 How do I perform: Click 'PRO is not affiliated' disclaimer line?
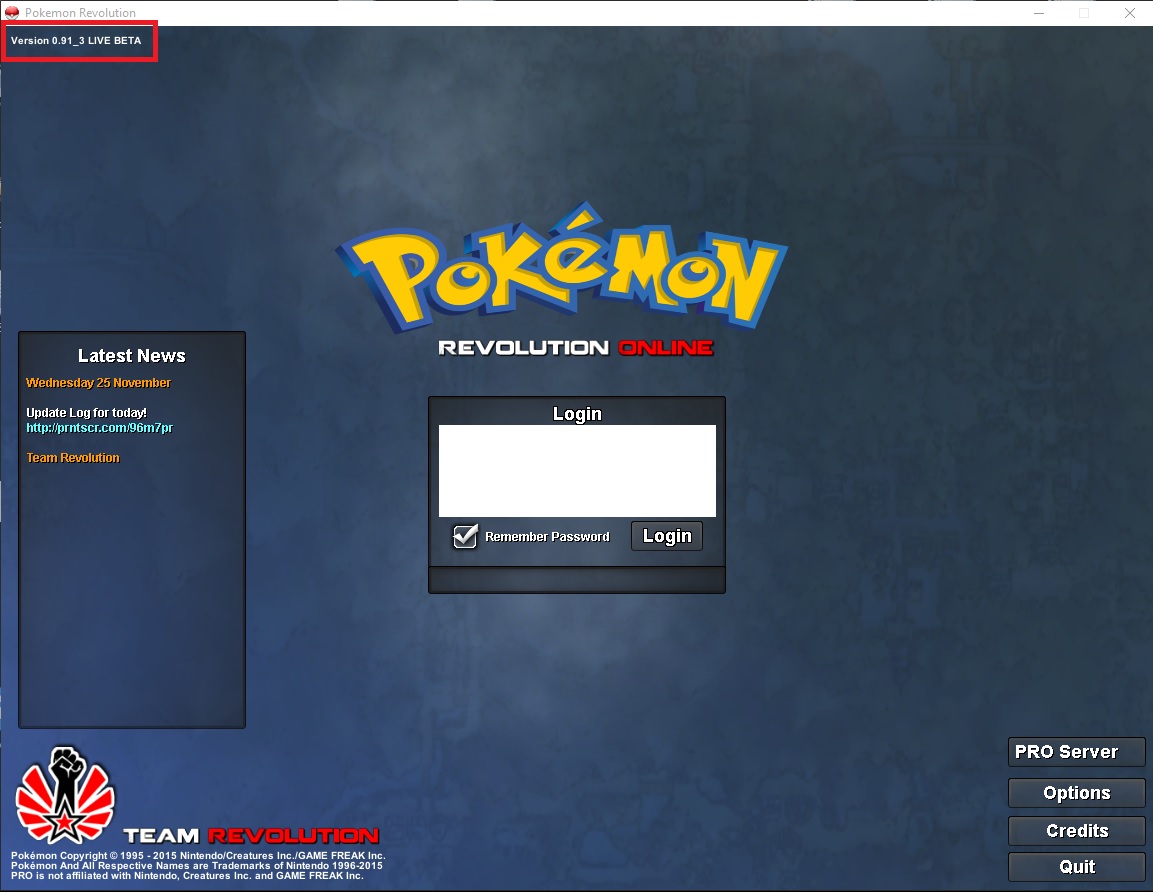[x=187, y=876]
